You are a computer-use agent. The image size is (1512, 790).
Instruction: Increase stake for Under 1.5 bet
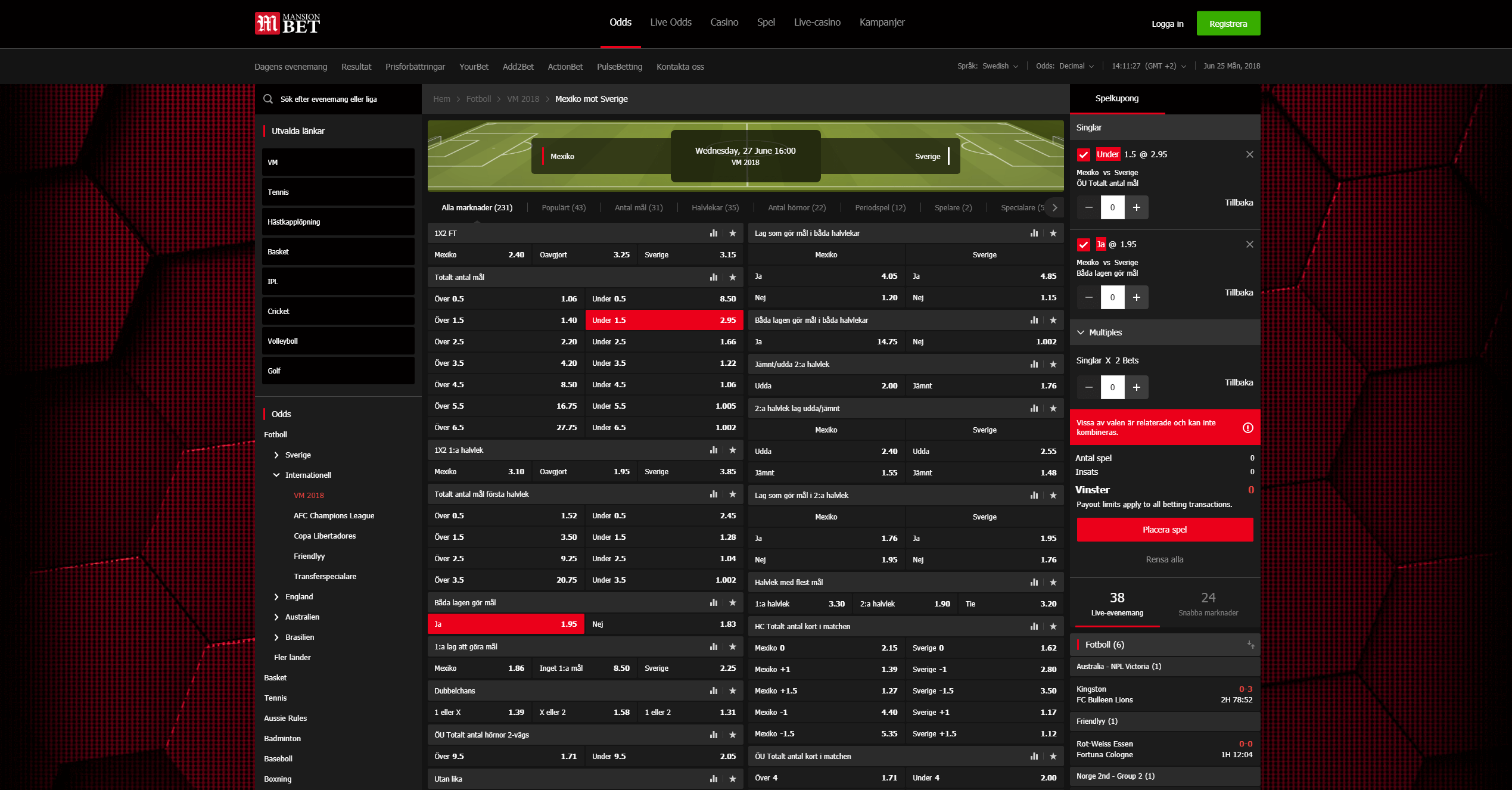coord(1136,207)
